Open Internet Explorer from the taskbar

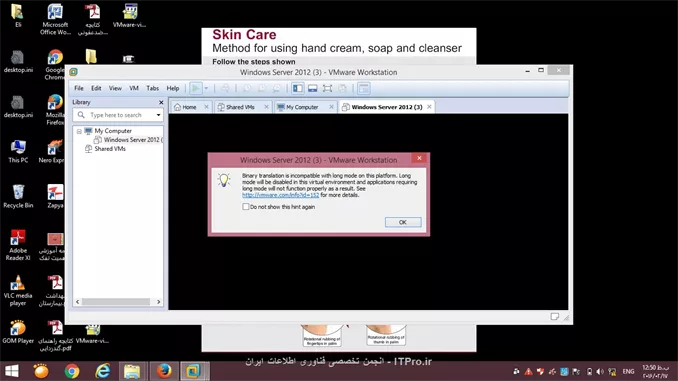coord(102,371)
